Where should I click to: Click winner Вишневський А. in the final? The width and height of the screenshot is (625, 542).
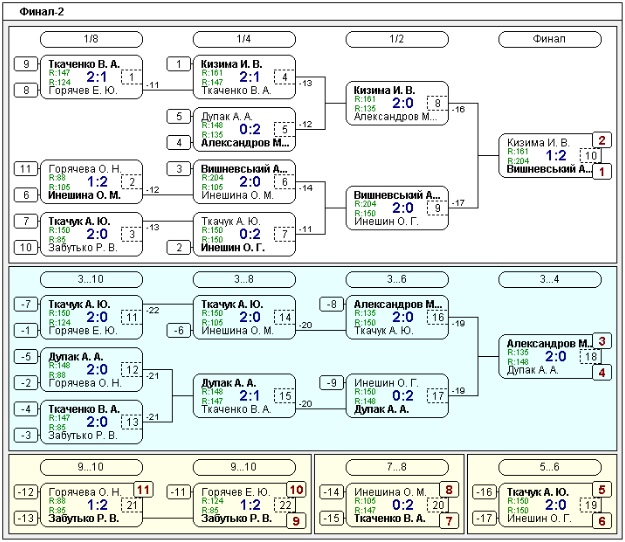point(549,169)
